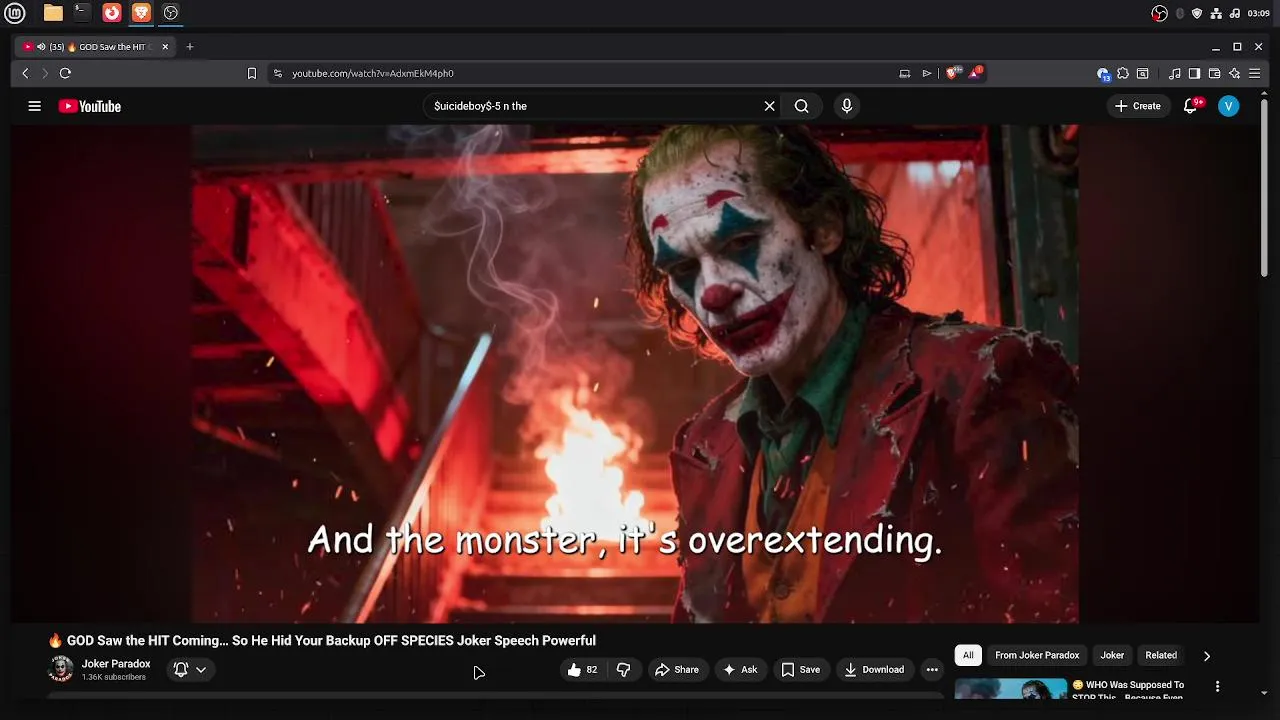Open the extensions puzzle menu
The width and height of the screenshot is (1280, 720).
click(1123, 73)
